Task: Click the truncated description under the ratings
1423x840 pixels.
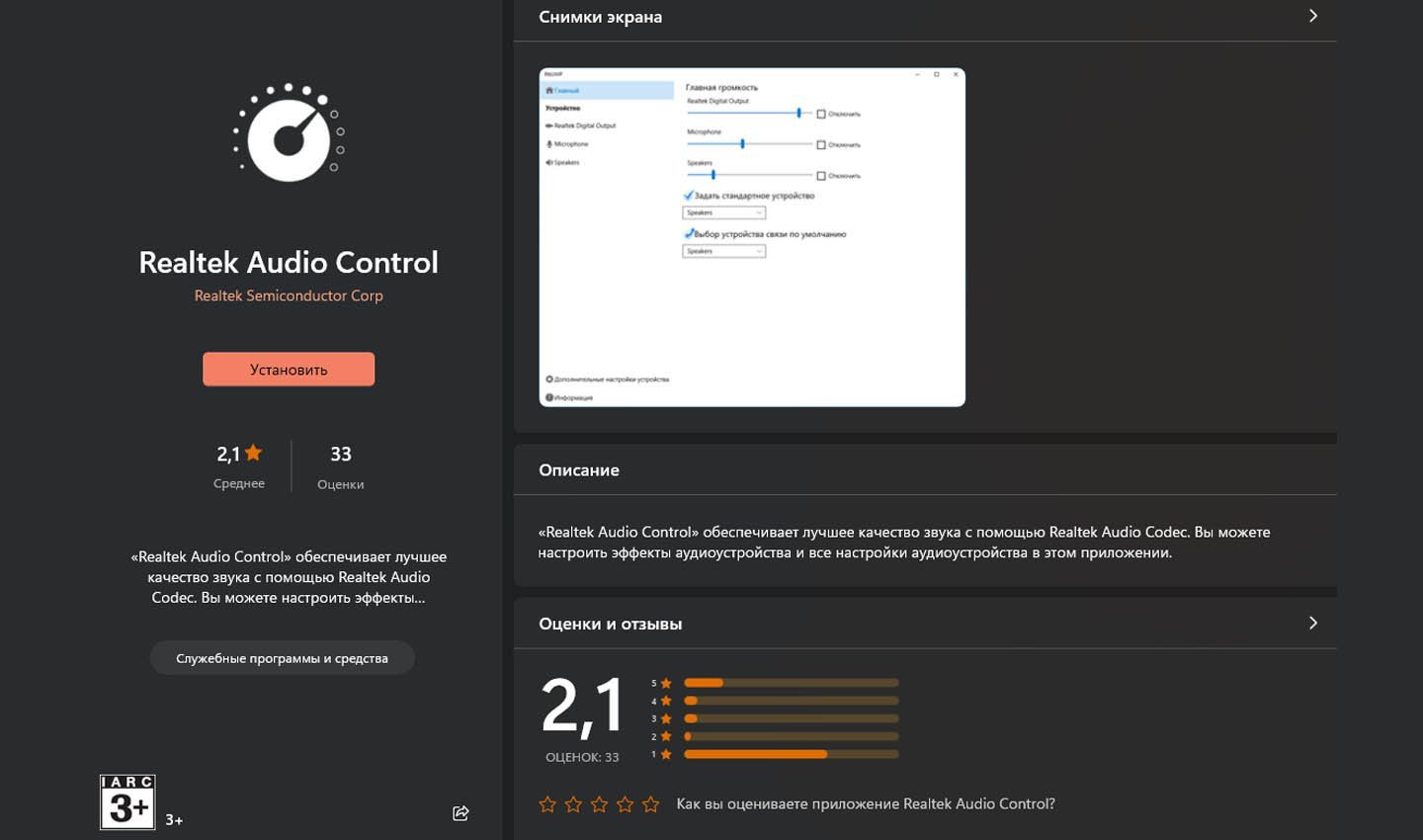Action: 289,577
